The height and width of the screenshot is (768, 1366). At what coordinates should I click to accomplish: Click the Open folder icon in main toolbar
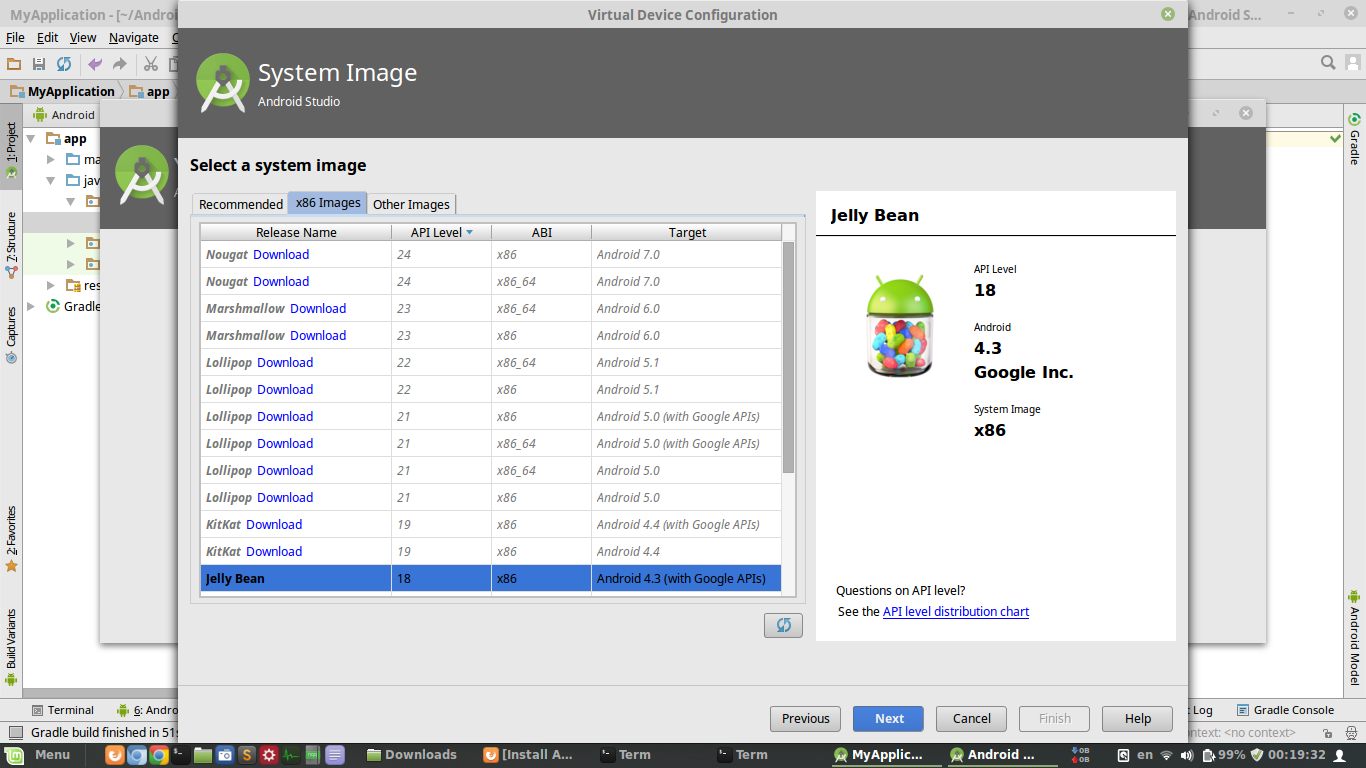point(14,64)
